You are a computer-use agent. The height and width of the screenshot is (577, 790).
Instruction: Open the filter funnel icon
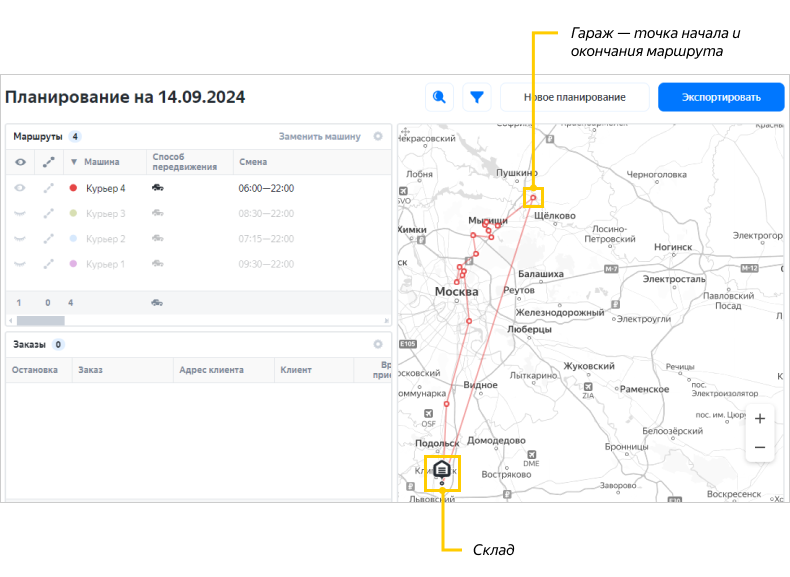tap(477, 97)
